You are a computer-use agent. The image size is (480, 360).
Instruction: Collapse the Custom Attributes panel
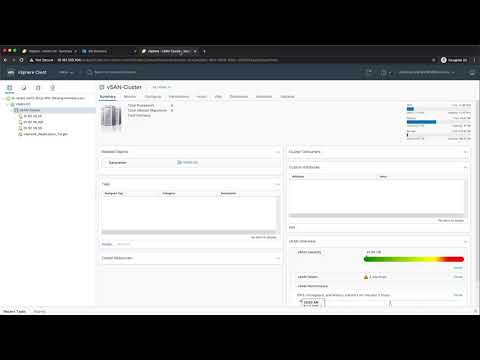tap(466, 167)
